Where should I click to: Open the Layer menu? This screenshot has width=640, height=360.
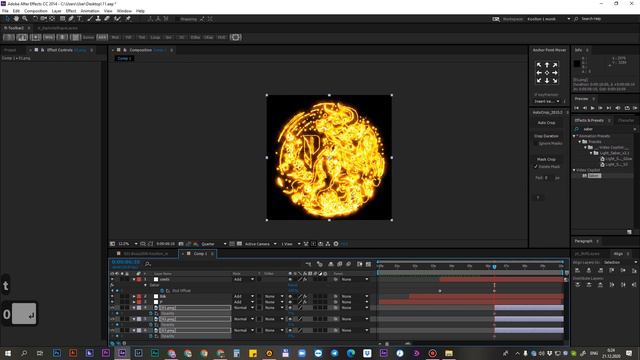coord(56,11)
